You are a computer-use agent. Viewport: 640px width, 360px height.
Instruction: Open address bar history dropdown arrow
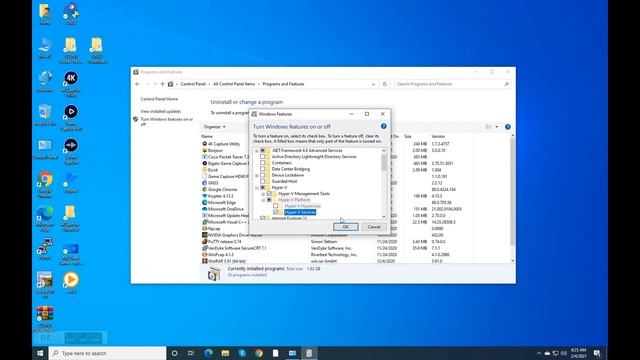pyautogui.click(x=373, y=84)
